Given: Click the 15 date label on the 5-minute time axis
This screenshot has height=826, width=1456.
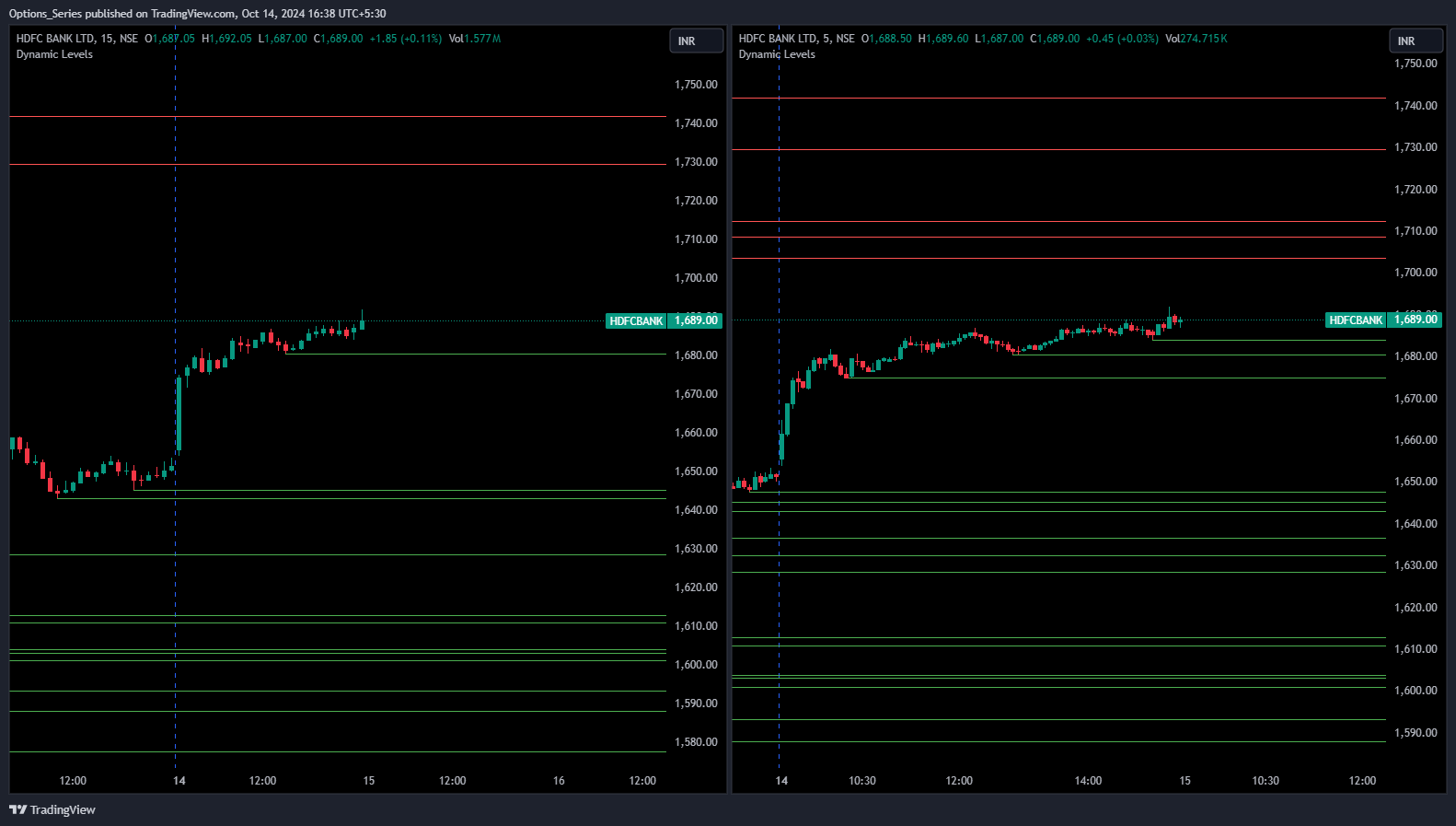Looking at the screenshot, I should point(1184,781).
